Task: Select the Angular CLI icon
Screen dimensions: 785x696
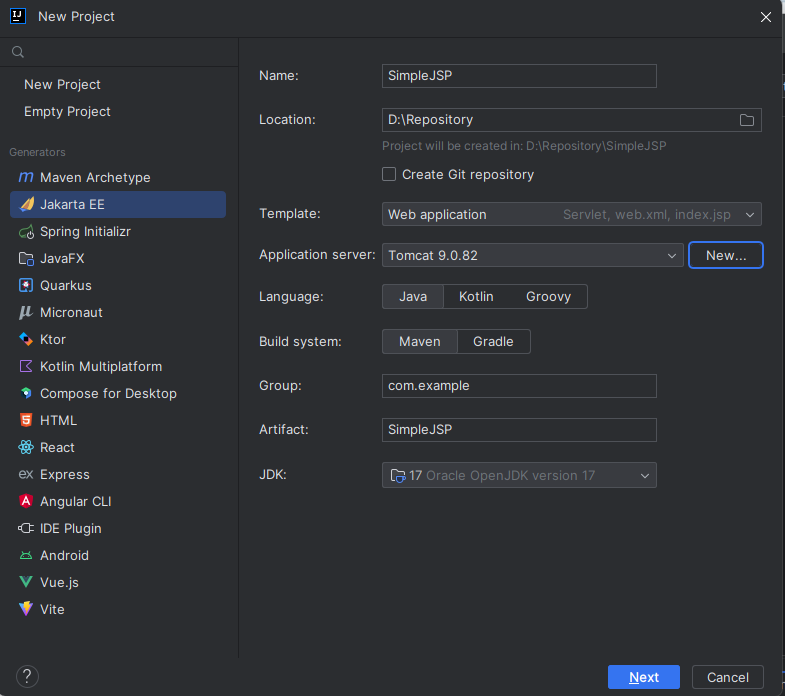Action: point(26,501)
